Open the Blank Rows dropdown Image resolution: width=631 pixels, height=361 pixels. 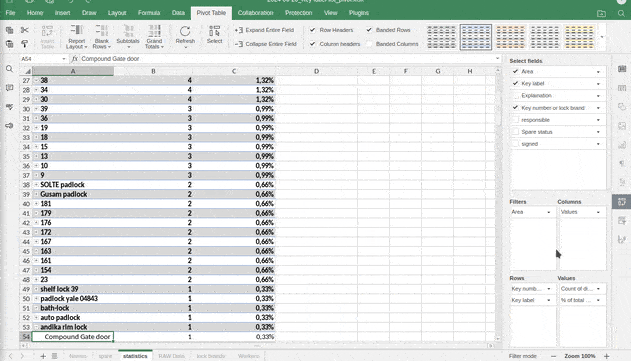click(x=101, y=37)
